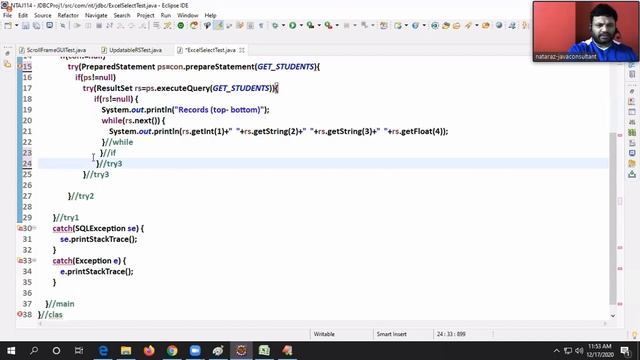Place cursor on the }//try2 line
Screen dimensions: 640x360
[81, 196]
